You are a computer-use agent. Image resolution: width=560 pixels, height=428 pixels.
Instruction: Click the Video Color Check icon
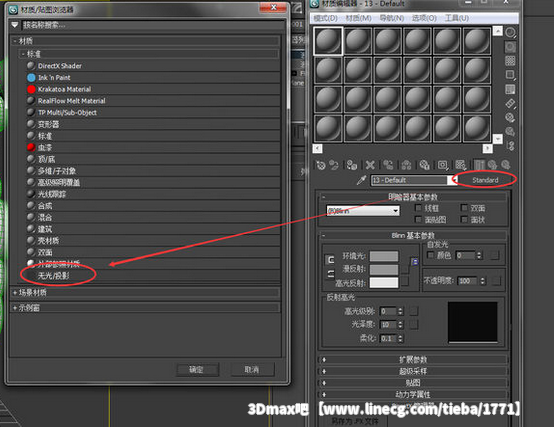click(510, 89)
